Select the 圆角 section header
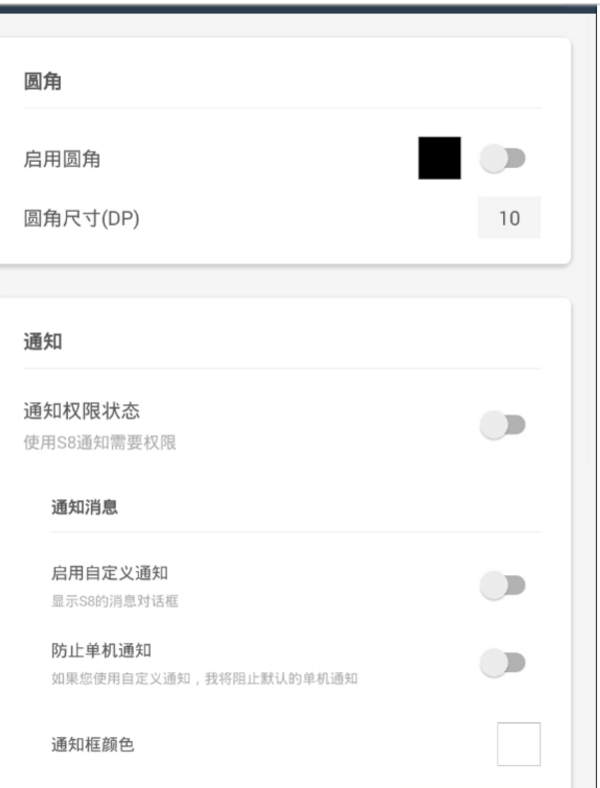The height and width of the screenshot is (788, 600). pyautogui.click(x=43, y=81)
